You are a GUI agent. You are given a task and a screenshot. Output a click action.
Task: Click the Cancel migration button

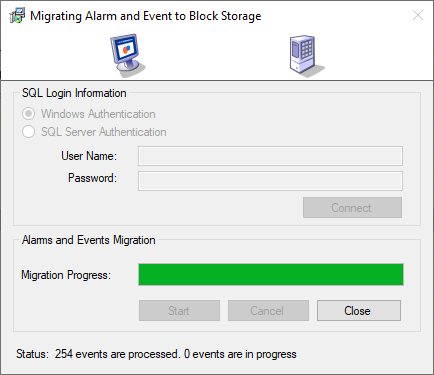pos(268,311)
